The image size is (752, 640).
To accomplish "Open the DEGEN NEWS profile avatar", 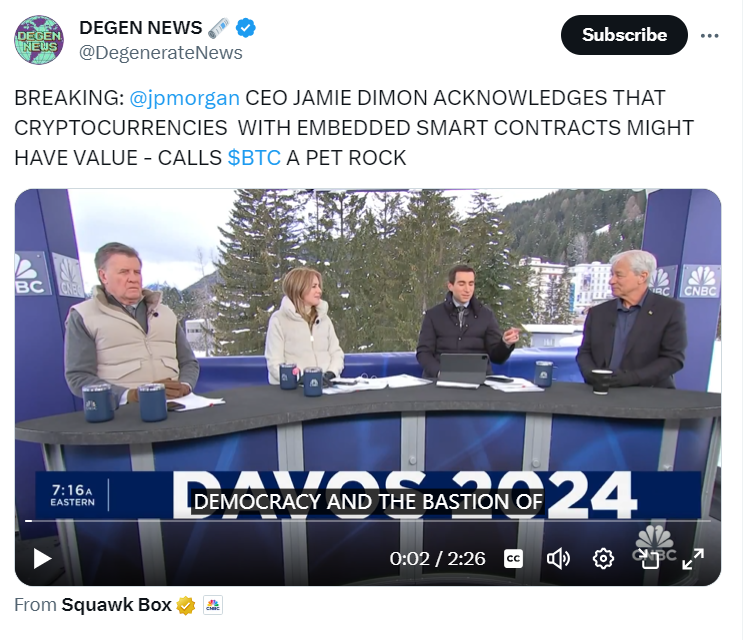I will coord(39,40).
